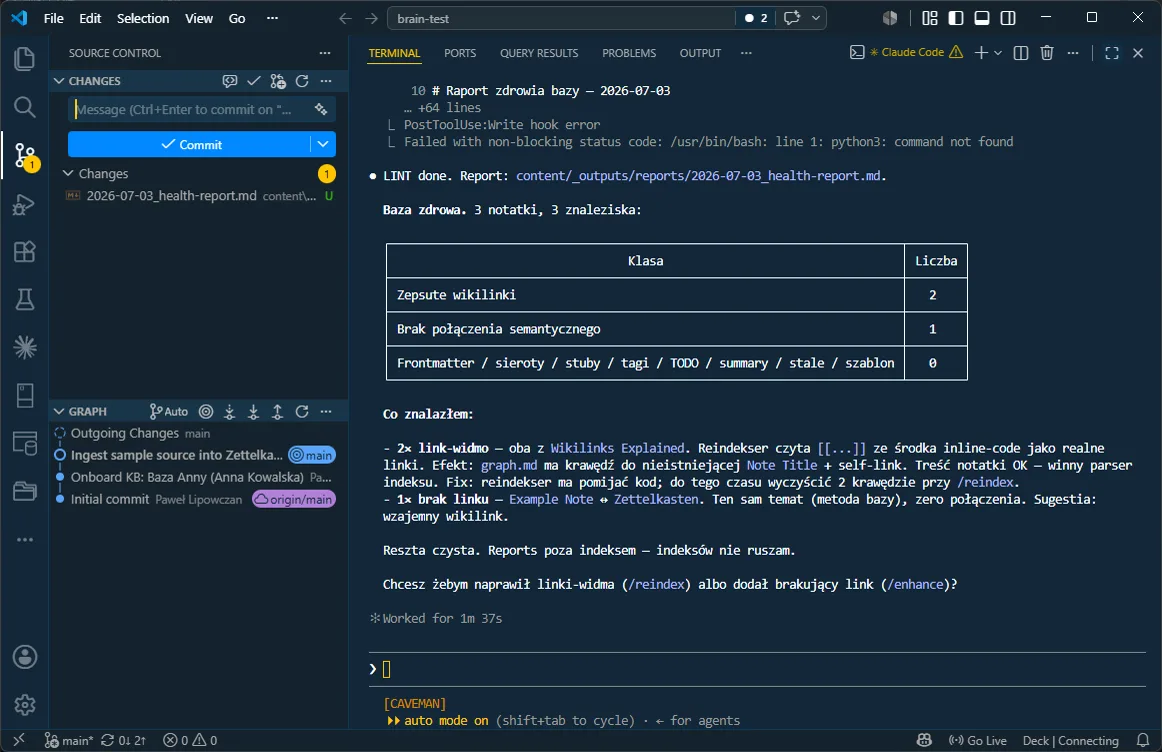Open the Manage gear icon
1162x752 pixels.
[x=24, y=705]
